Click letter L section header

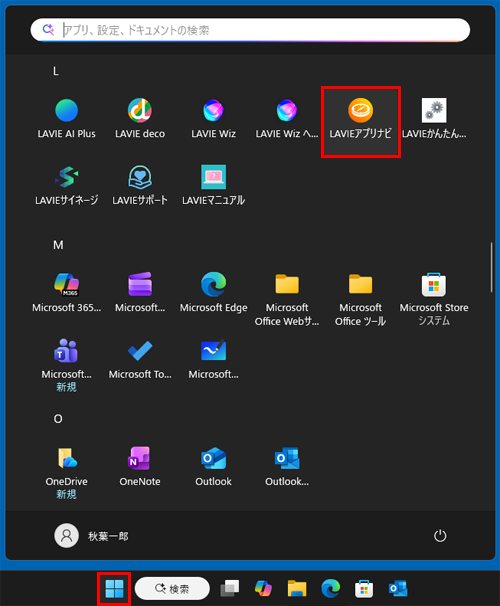(x=56, y=71)
